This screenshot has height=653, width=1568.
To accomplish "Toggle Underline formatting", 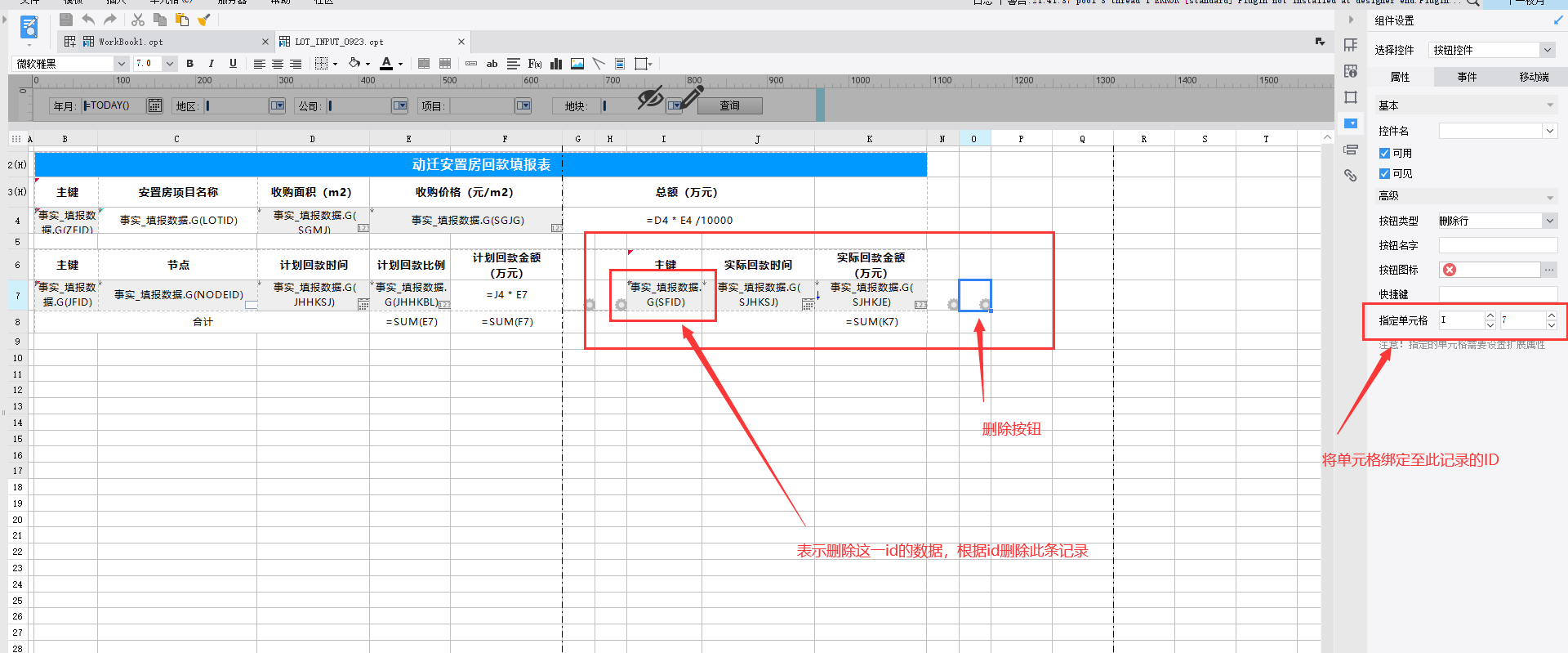I will [x=233, y=63].
